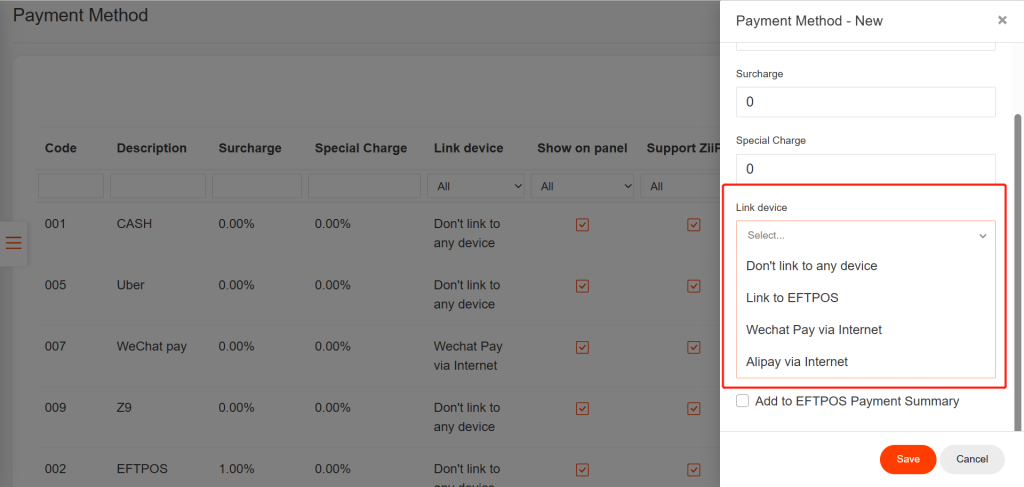Close the Payment Method - New panel
The height and width of the screenshot is (487, 1024).
click(1002, 20)
